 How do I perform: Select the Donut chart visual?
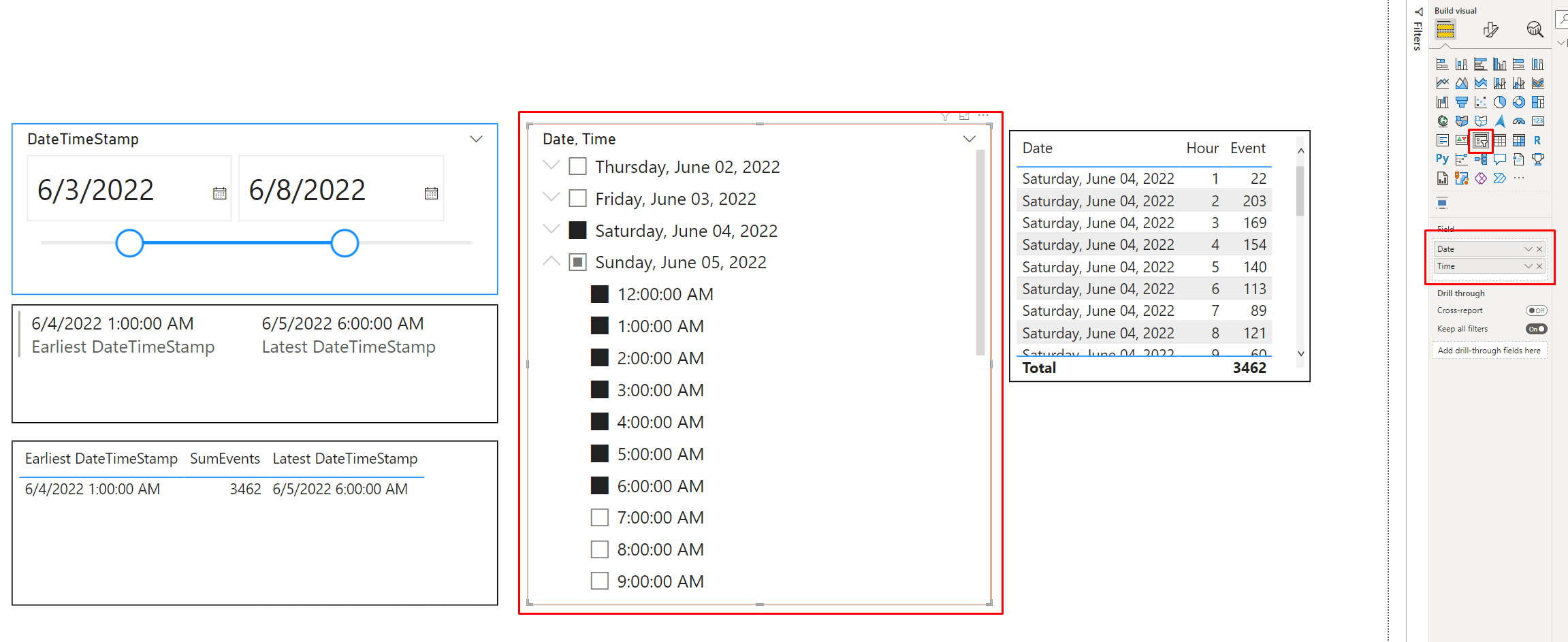1518,102
